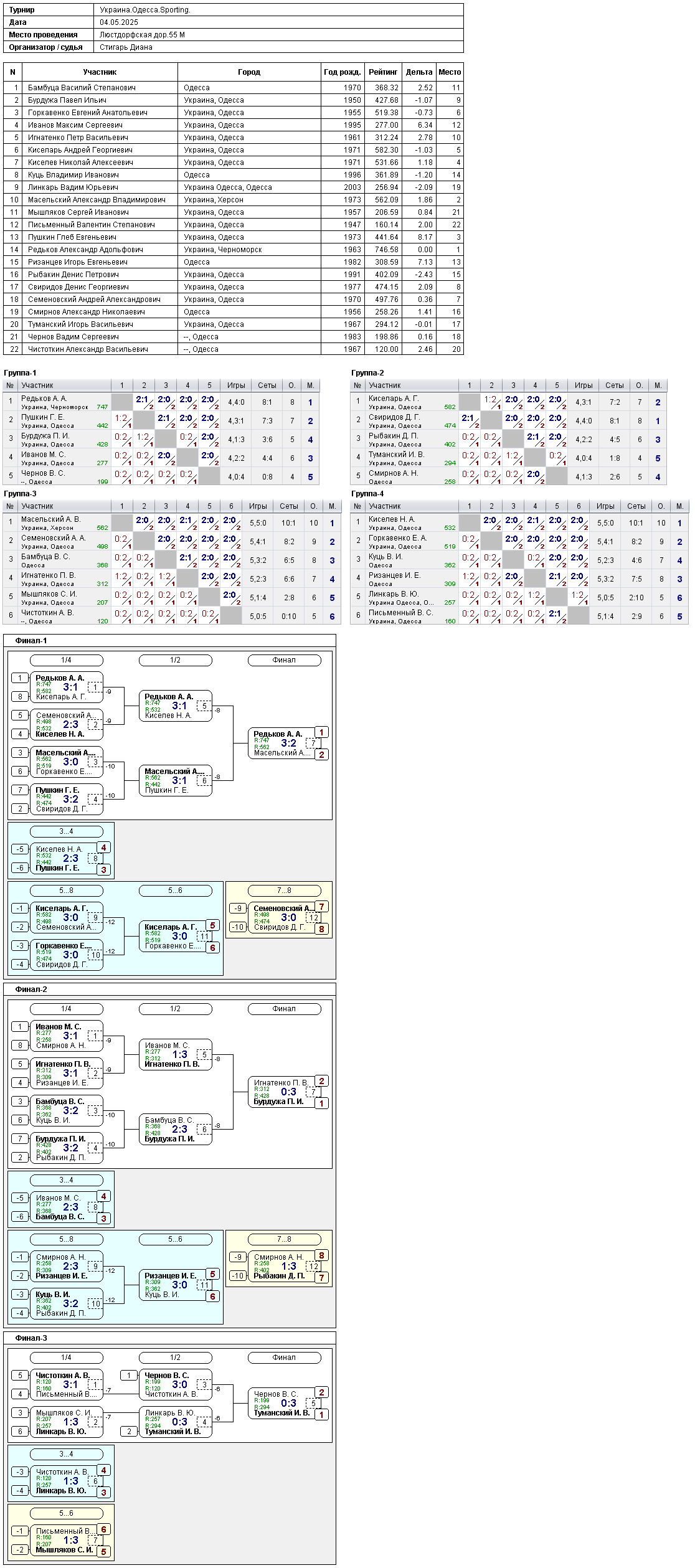This screenshot has width=695, height=1568.
Task: Select participant 'Пушкин Глеб Евгеньевич'
Action: coord(72,237)
